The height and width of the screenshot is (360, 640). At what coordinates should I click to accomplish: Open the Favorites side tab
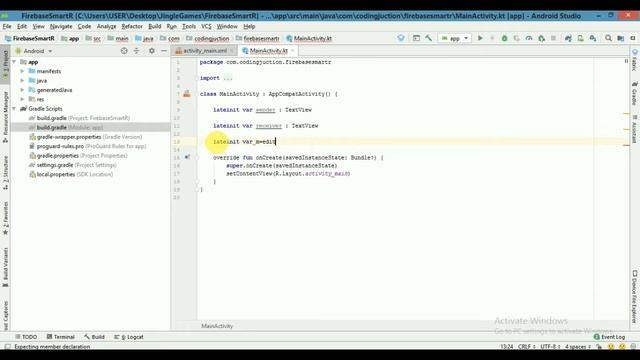[5, 218]
